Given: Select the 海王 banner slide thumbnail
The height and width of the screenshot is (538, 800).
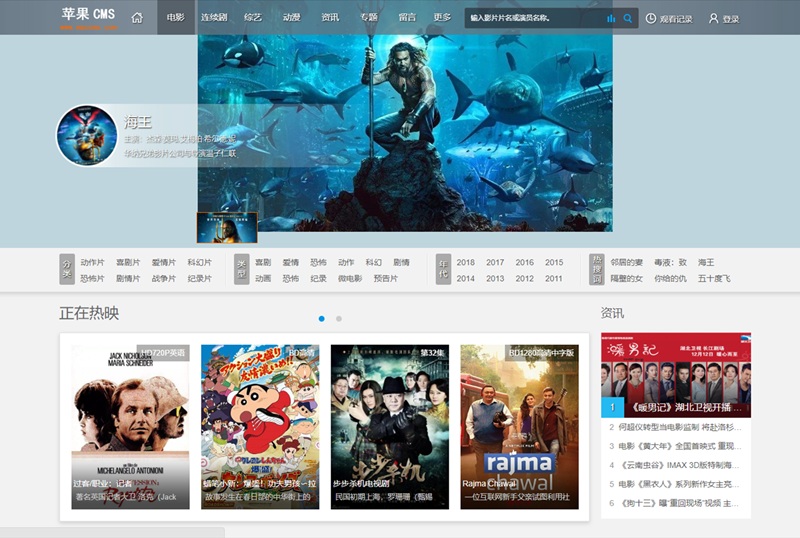Looking at the screenshot, I should (227, 228).
